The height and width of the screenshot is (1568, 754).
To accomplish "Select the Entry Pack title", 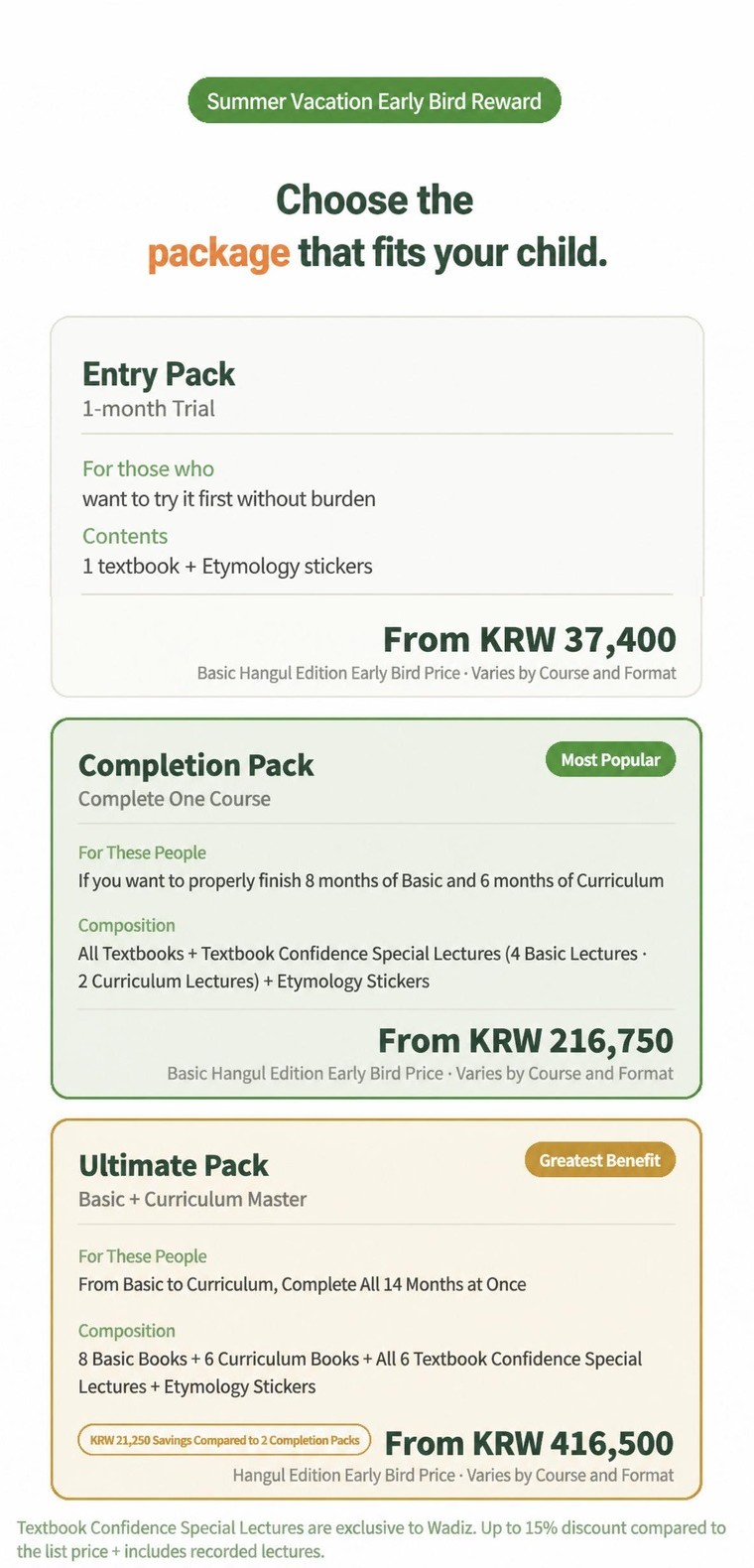I will 159,374.
